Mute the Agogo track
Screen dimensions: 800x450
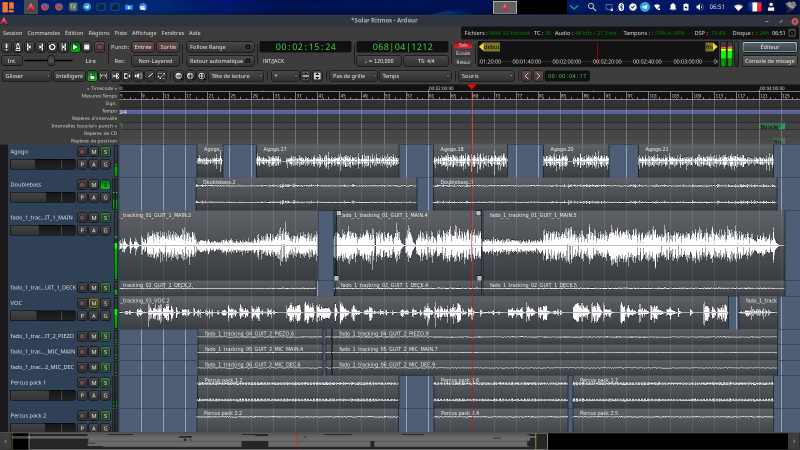(94, 152)
